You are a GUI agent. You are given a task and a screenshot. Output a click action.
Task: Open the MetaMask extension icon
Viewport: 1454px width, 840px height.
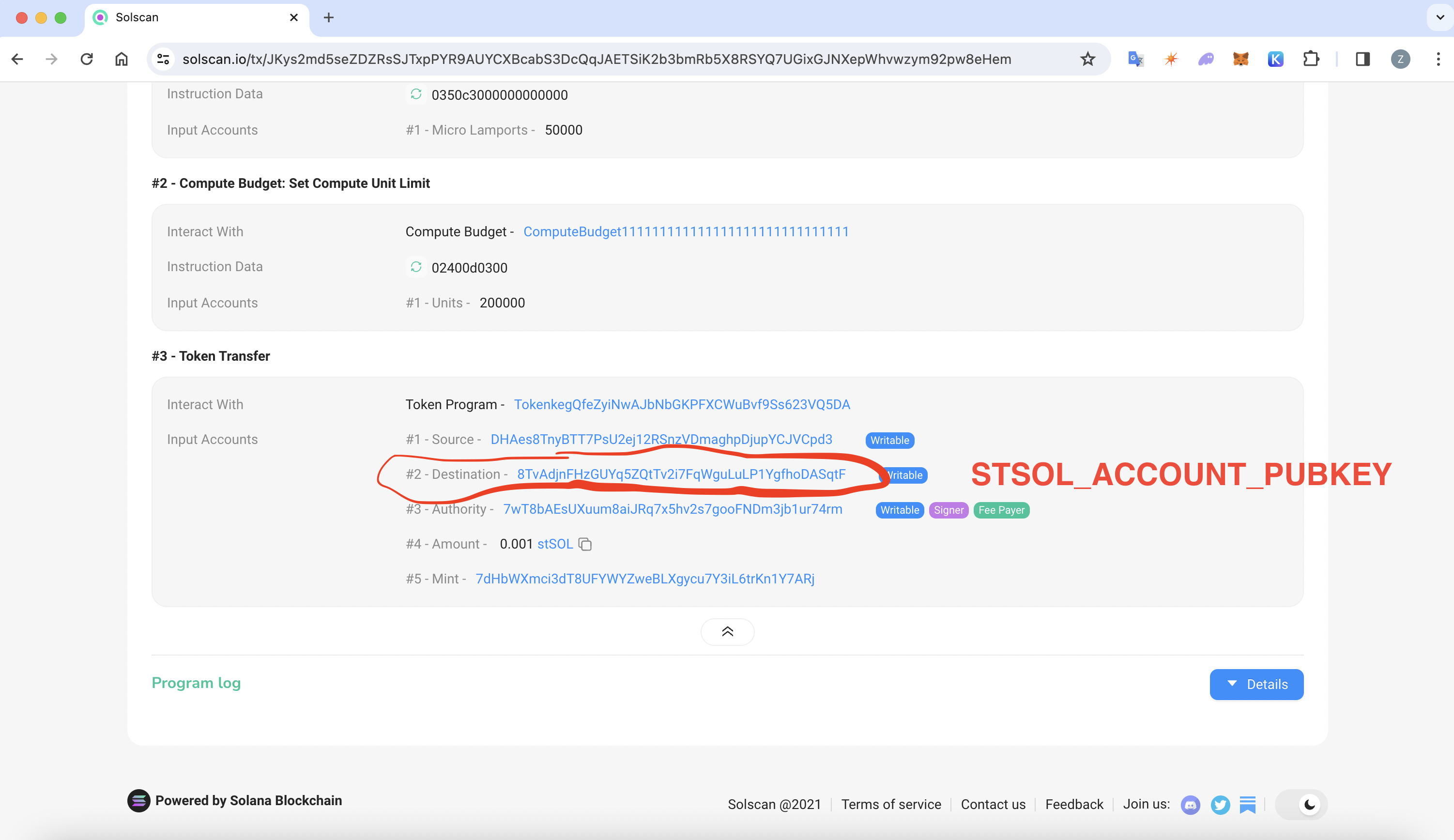click(1240, 58)
